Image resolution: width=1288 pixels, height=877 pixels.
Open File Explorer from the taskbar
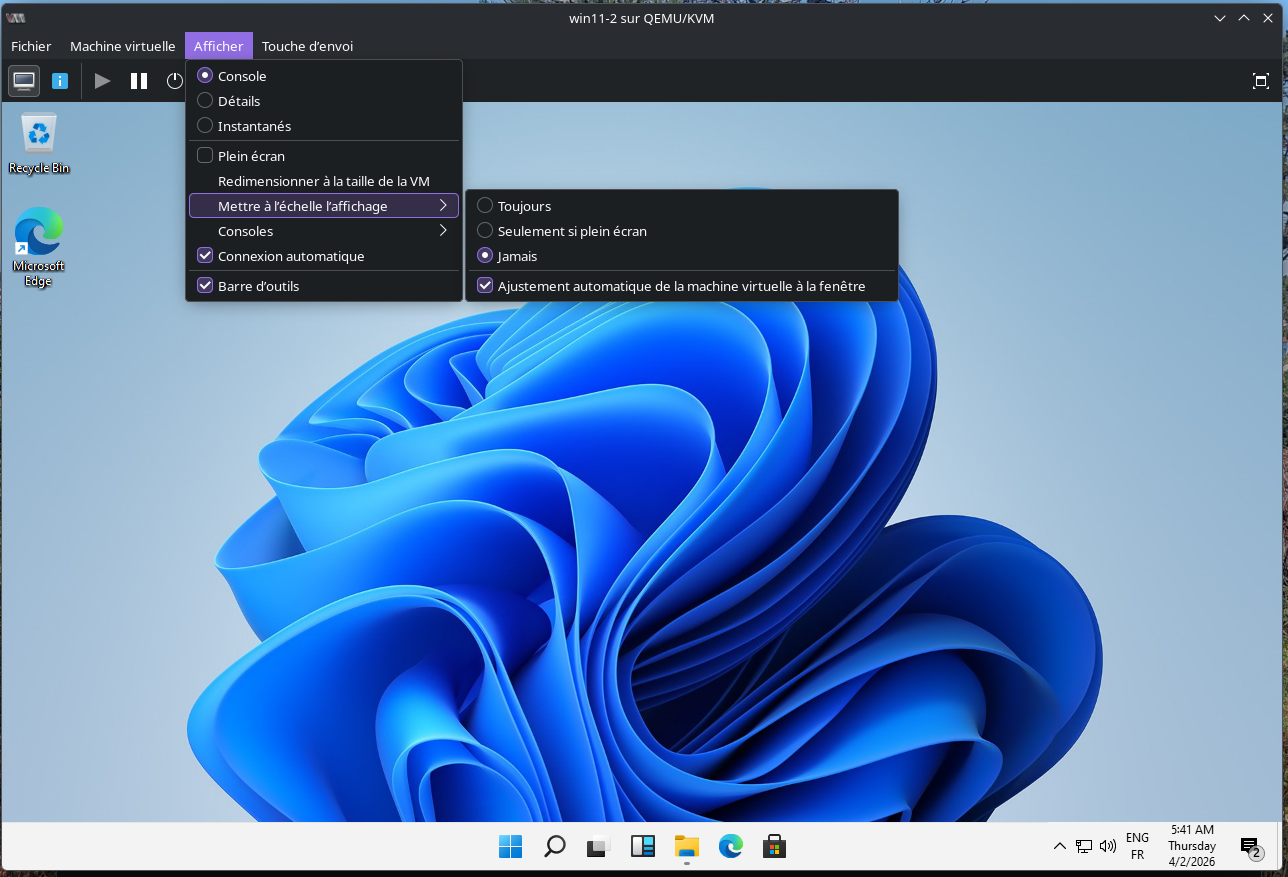(686, 846)
